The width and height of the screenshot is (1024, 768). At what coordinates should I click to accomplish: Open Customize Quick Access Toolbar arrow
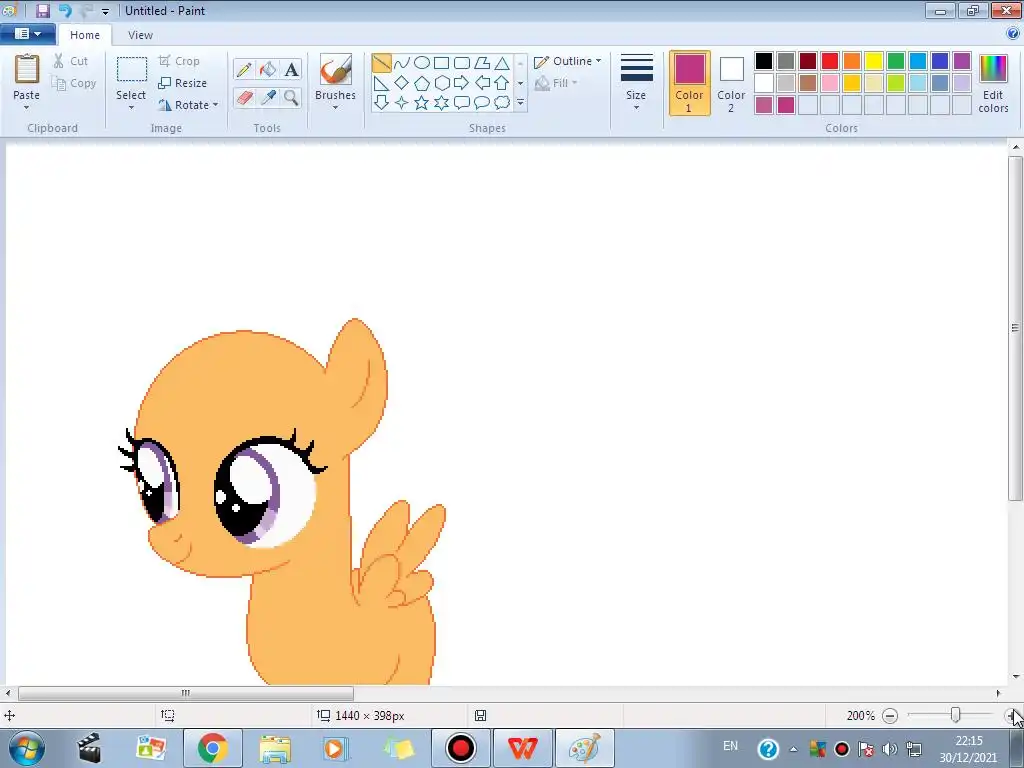(x=105, y=11)
